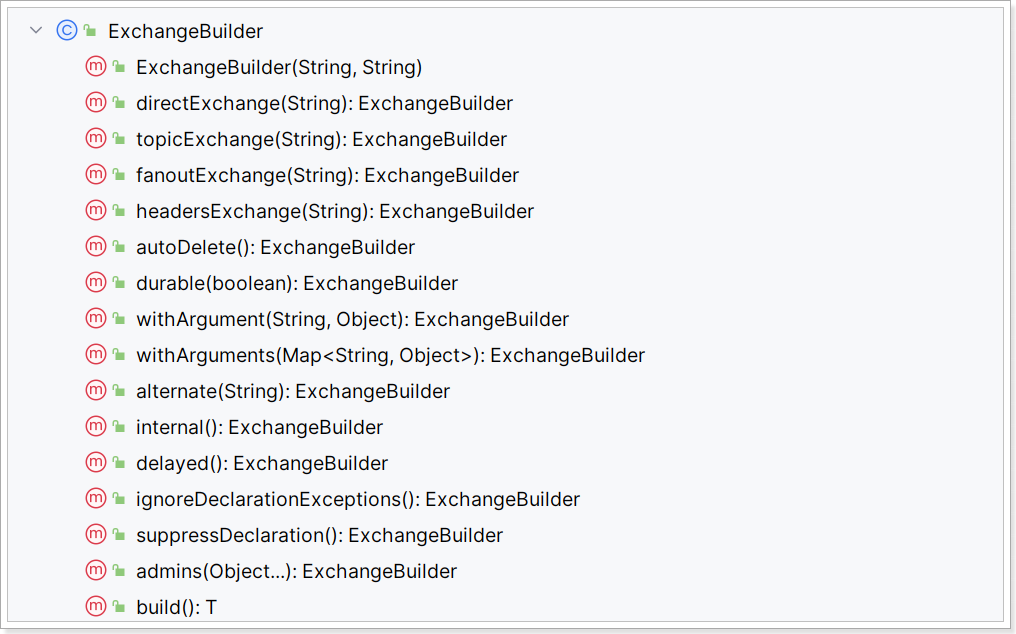Click the method icon beside topicExchange(String)
This screenshot has height=634, width=1016.
(96, 139)
